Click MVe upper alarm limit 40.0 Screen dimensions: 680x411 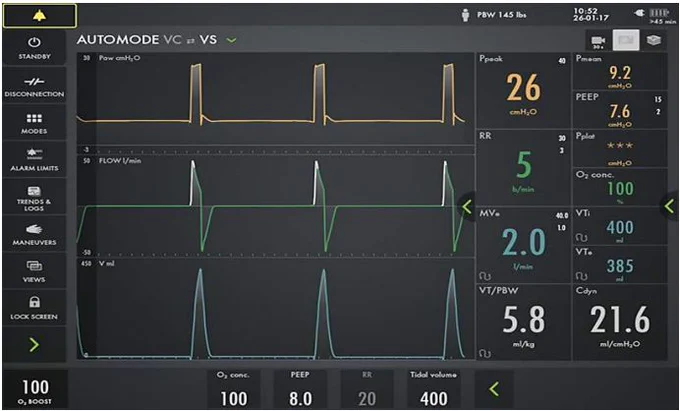[562, 215]
